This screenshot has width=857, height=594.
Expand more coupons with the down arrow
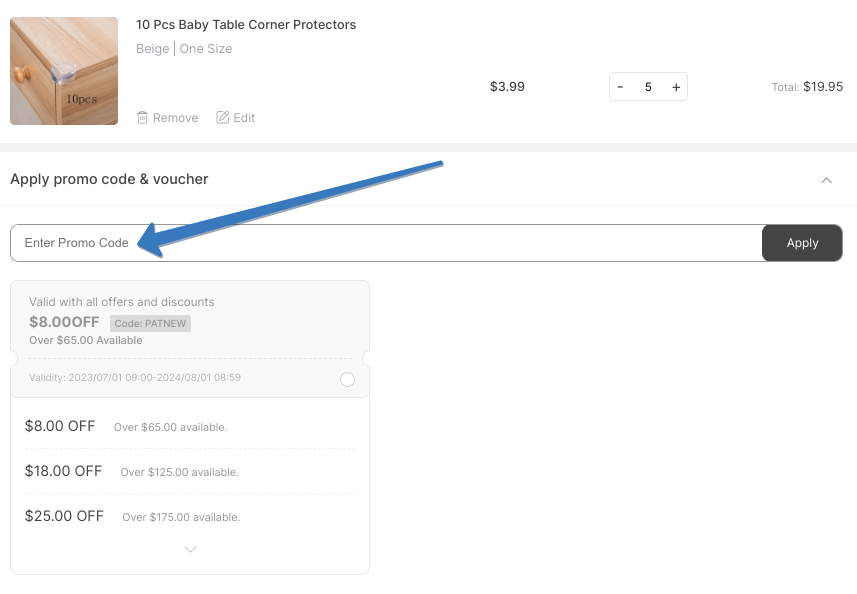coord(189,548)
